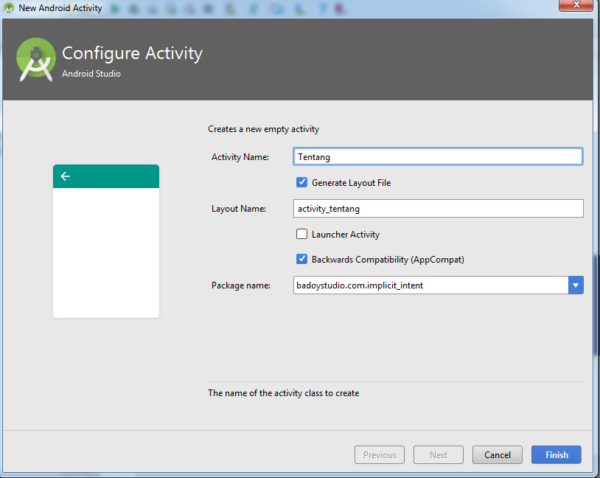
Task: Select the empty activity preview thumbnail
Action: tap(106, 250)
